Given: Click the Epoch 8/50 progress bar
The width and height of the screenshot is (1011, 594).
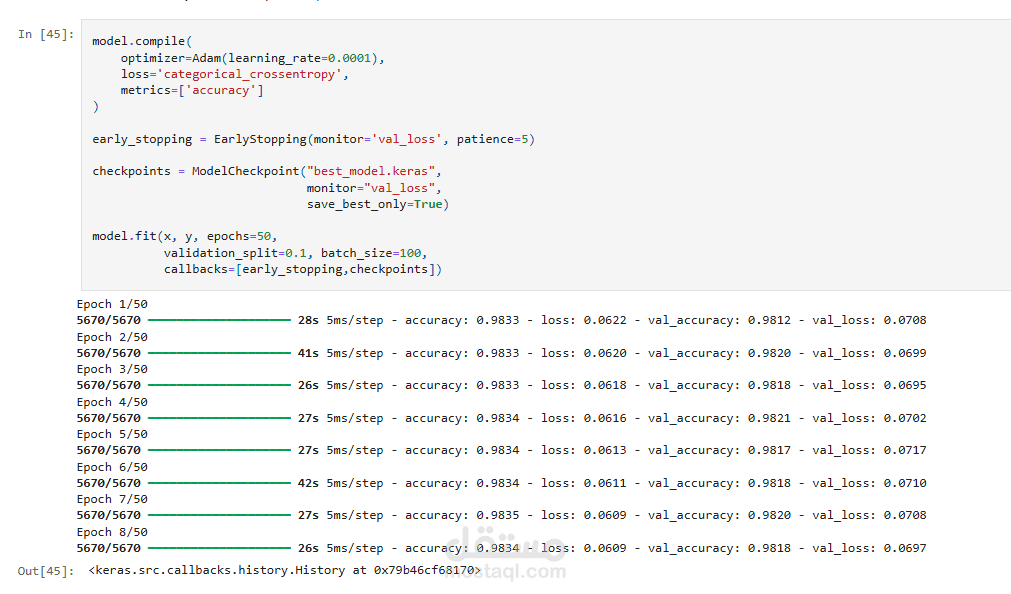Looking at the screenshot, I should point(219,548).
